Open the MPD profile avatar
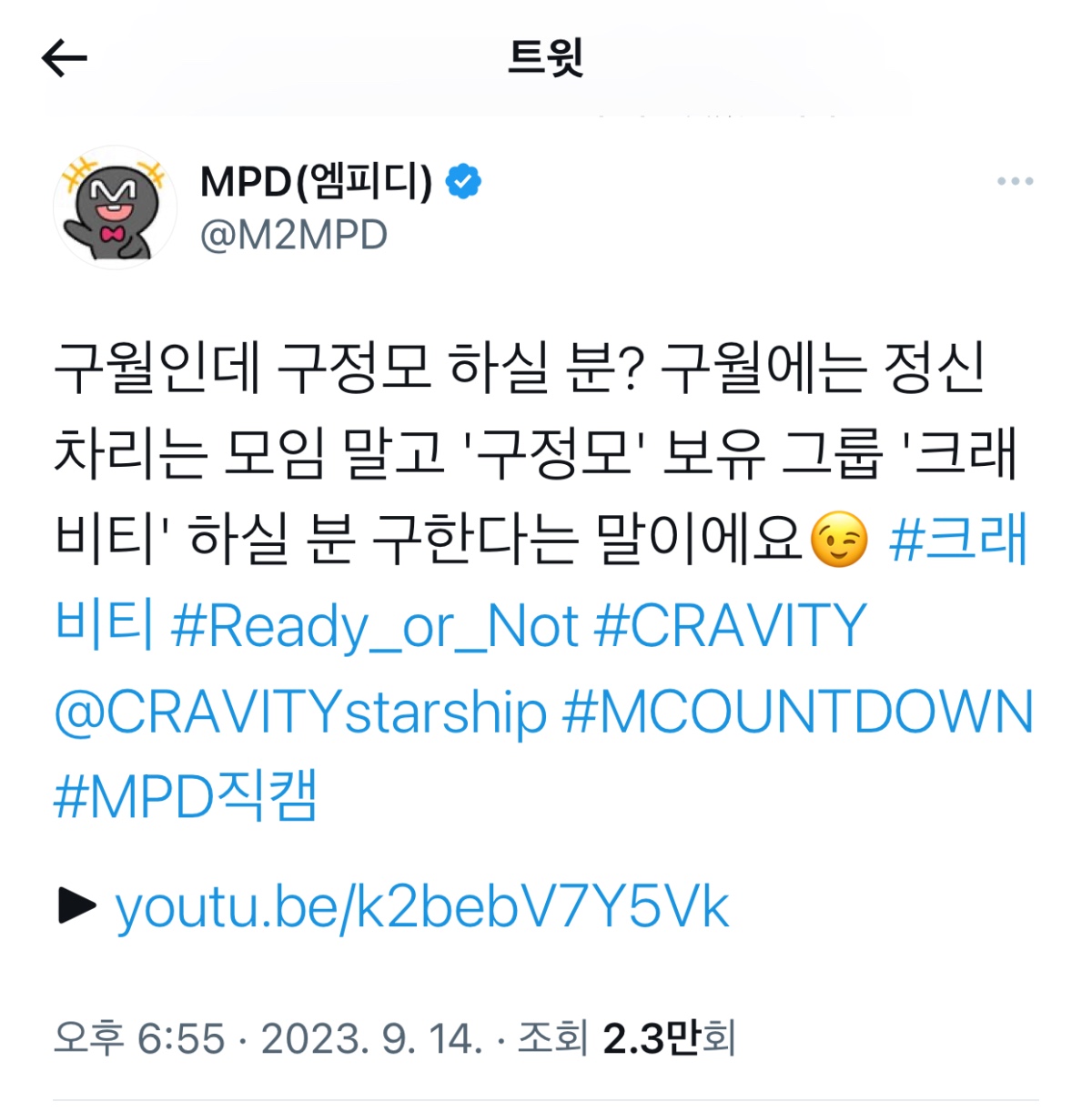 click(x=116, y=207)
